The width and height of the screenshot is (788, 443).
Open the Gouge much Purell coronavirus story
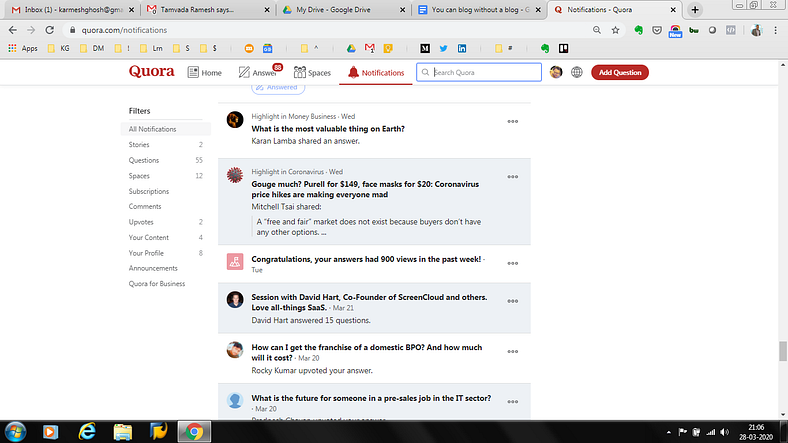[x=365, y=189]
